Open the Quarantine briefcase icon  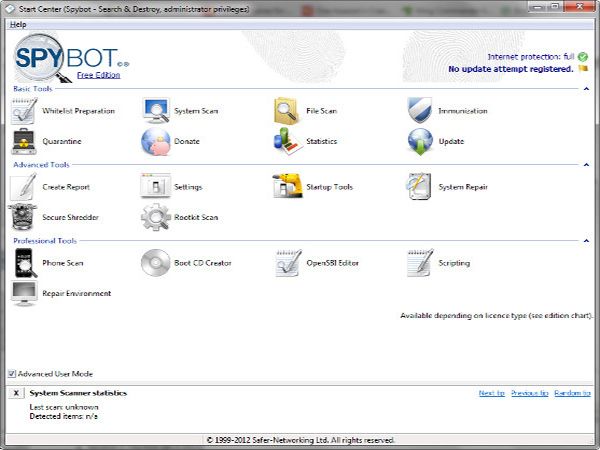click(24, 141)
